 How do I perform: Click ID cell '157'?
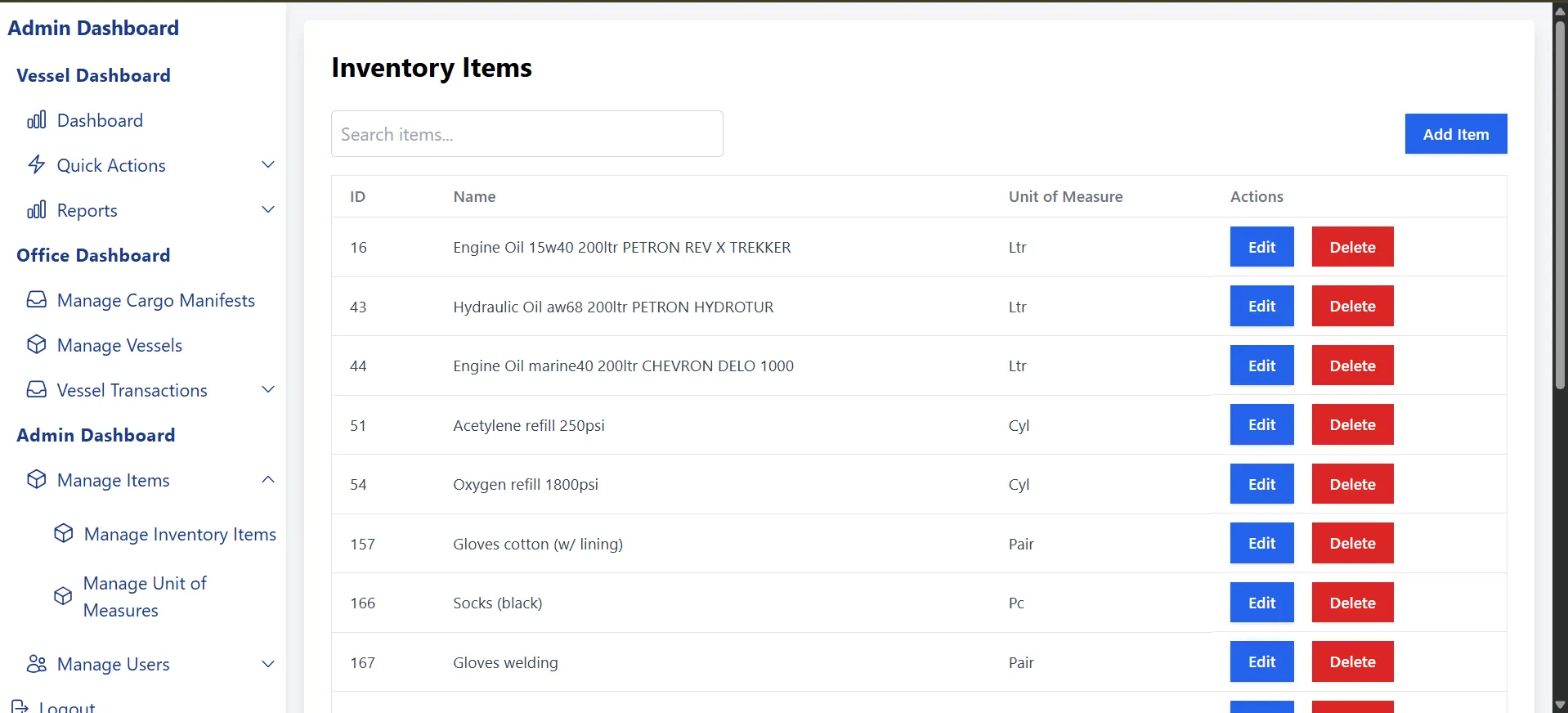click(362, 544)
